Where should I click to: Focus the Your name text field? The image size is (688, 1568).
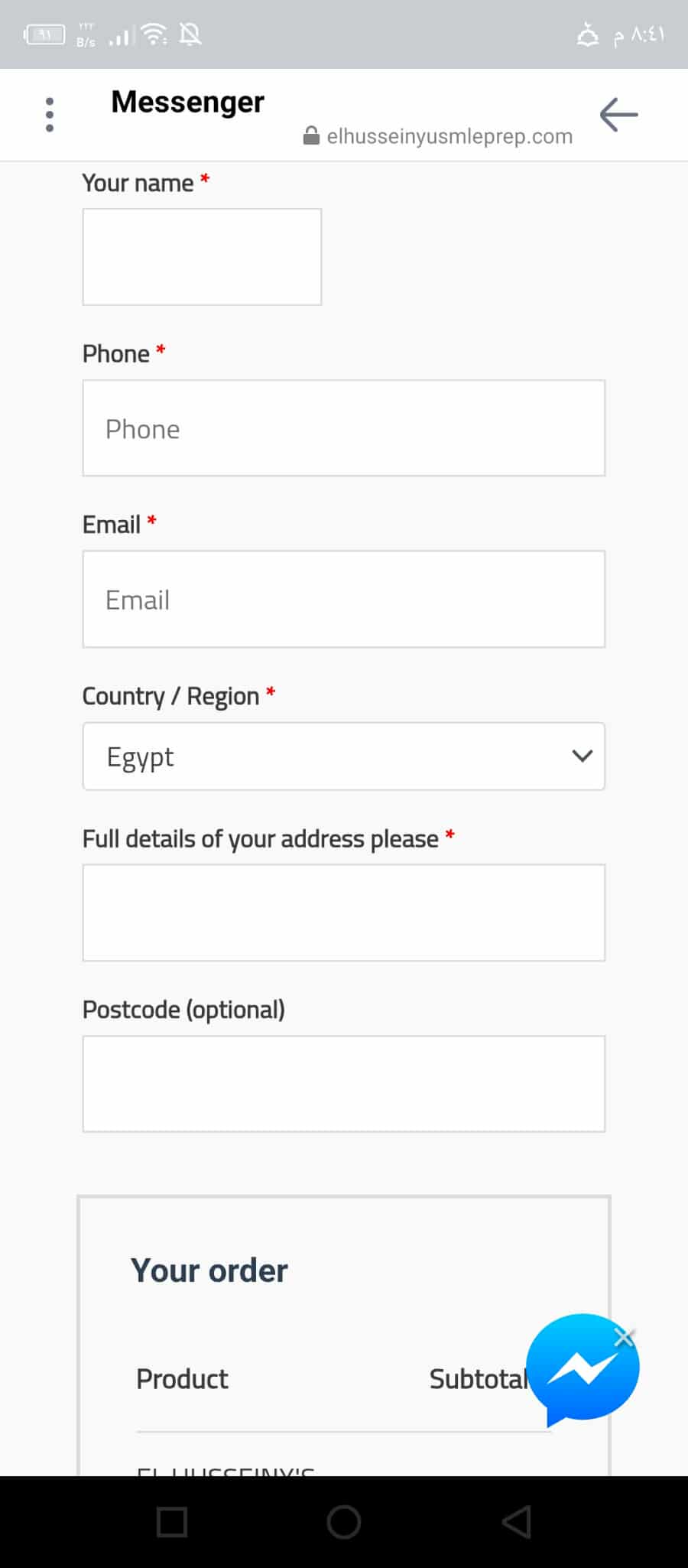[x=202, y=257]
